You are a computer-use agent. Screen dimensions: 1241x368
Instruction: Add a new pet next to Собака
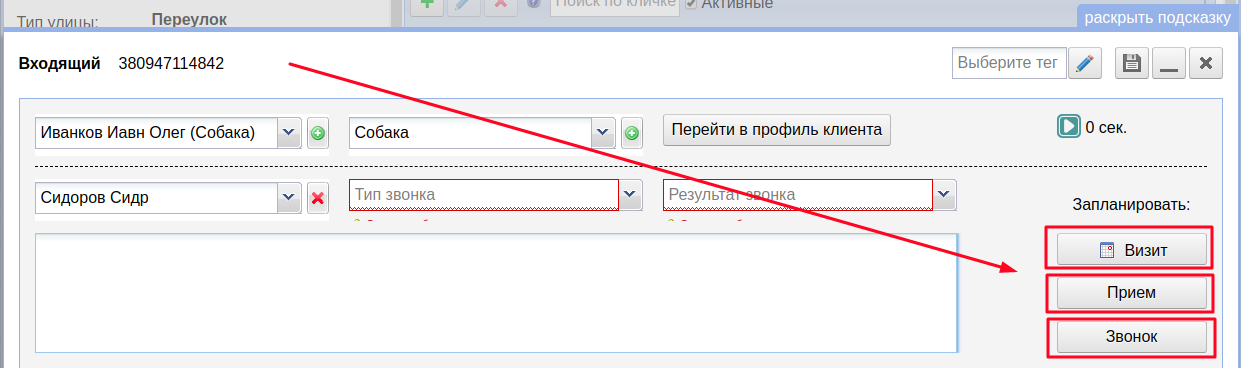tap(631, 132)
